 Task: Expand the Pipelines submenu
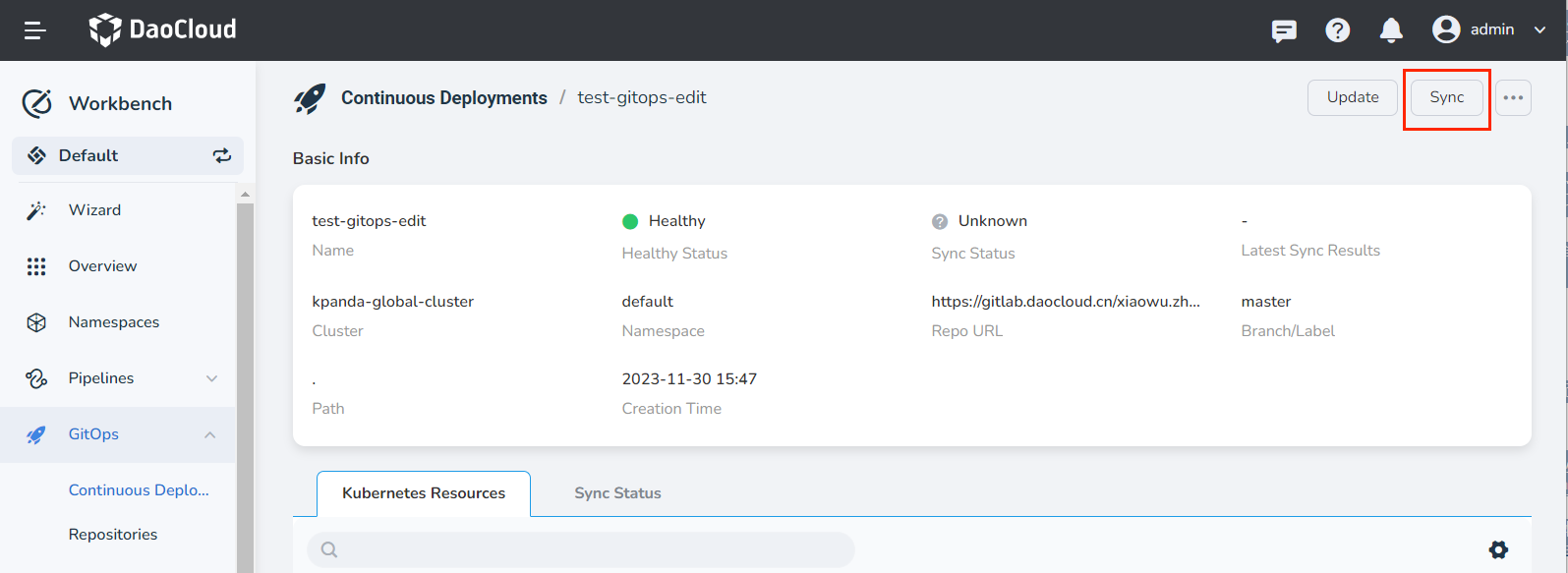(x=211, y=378)
